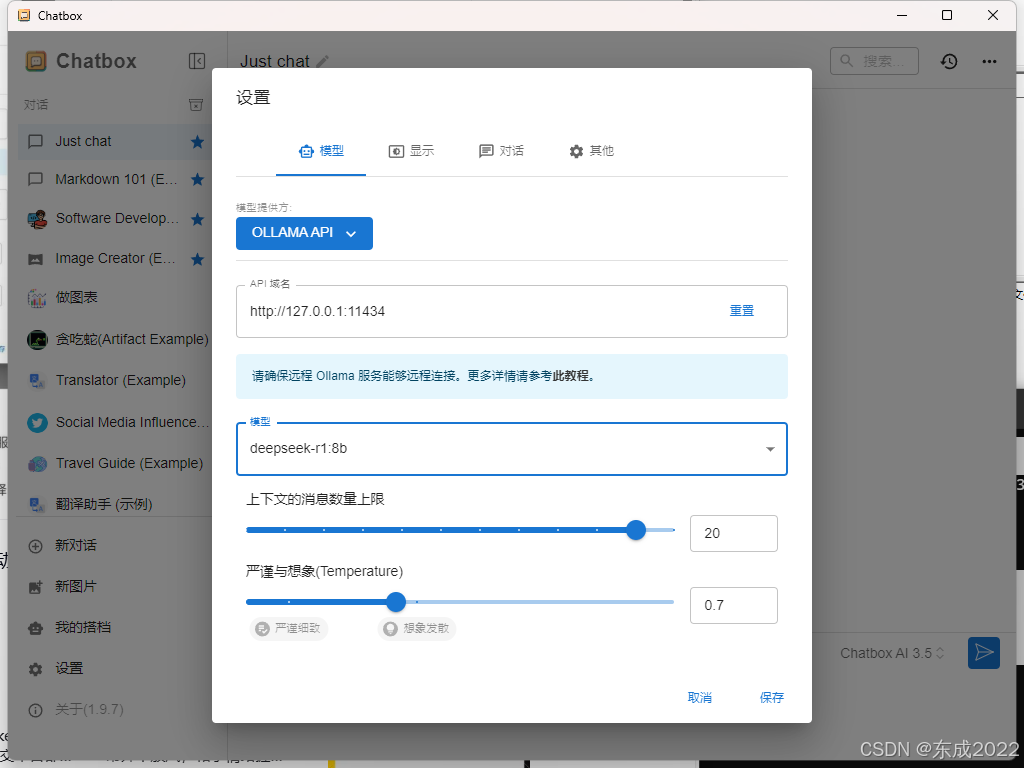Toggle star for Software Developer chat

click(x=197, y=219)
